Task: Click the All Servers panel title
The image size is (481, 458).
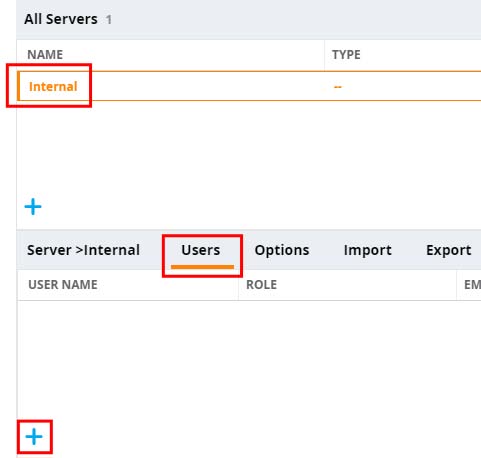Action: pos(61,19)
